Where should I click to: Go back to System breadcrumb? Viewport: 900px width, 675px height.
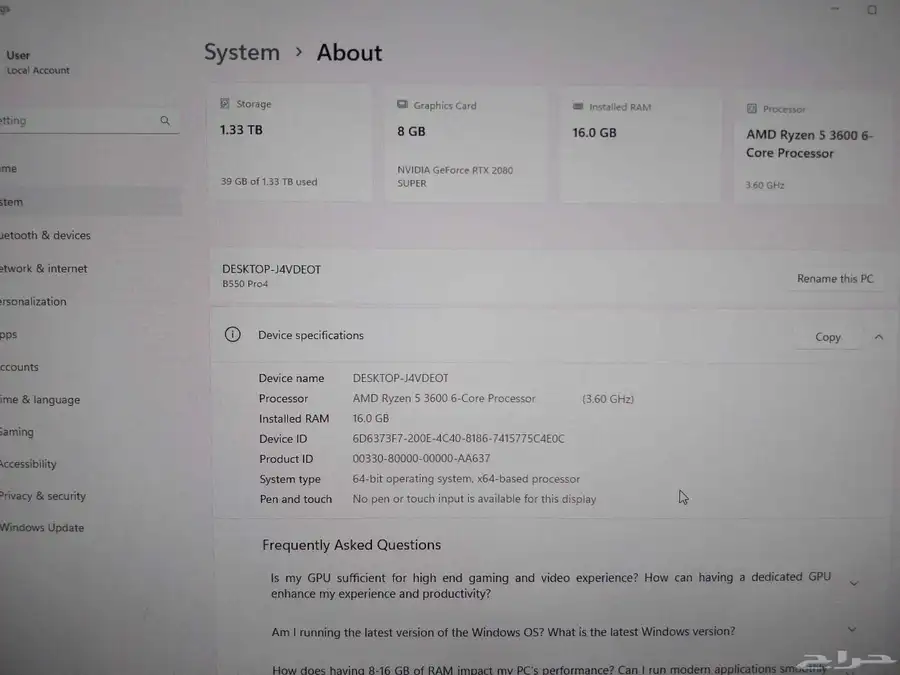point(242,52)
